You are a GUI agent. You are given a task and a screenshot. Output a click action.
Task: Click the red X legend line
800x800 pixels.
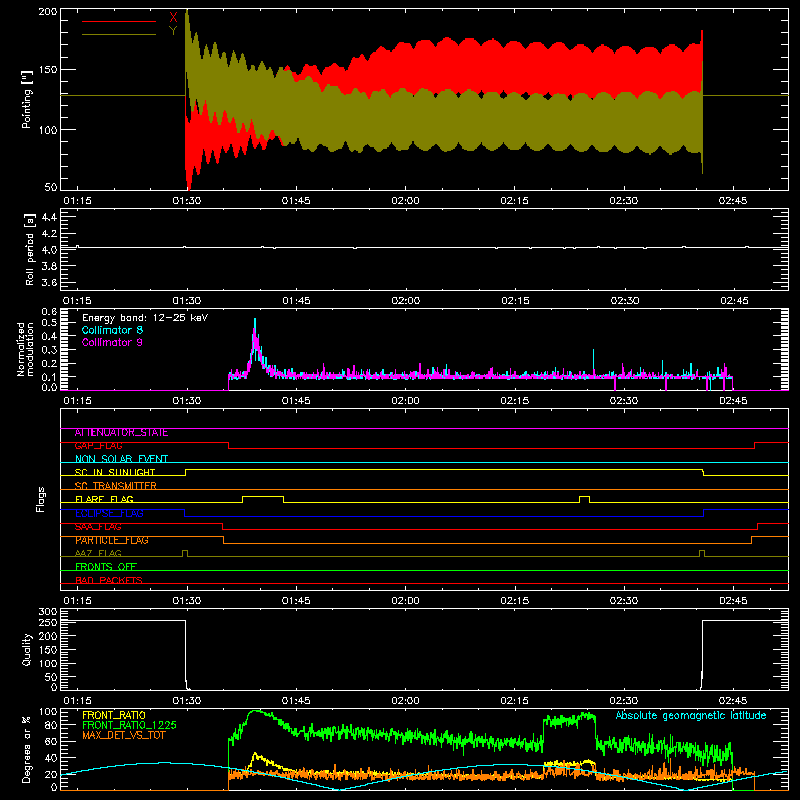click(x=119, y=21)
